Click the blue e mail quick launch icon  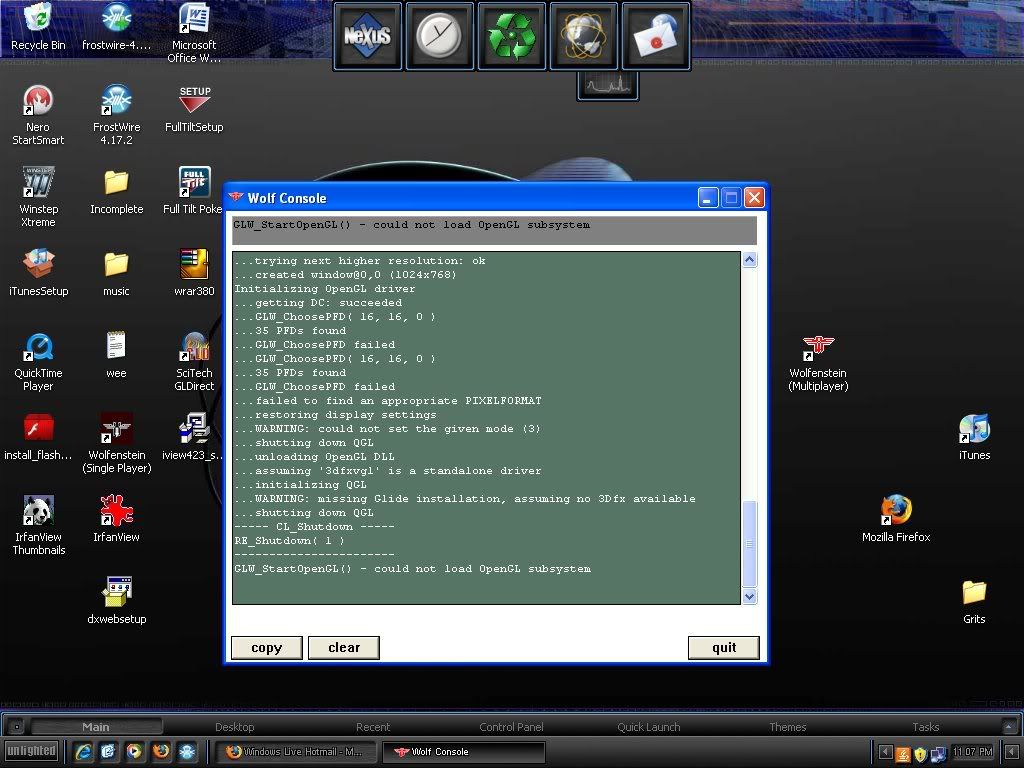(x=108, y=752)
